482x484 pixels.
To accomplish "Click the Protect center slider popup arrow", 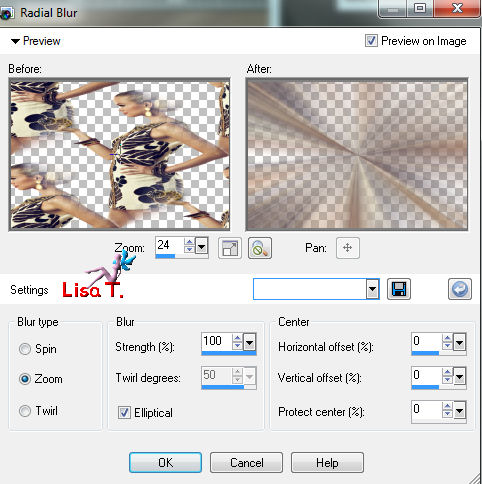I will [x=460, y=410].
